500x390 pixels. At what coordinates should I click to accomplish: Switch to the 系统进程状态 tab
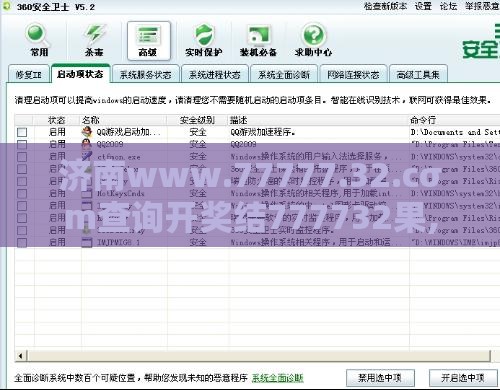[215, 74]
